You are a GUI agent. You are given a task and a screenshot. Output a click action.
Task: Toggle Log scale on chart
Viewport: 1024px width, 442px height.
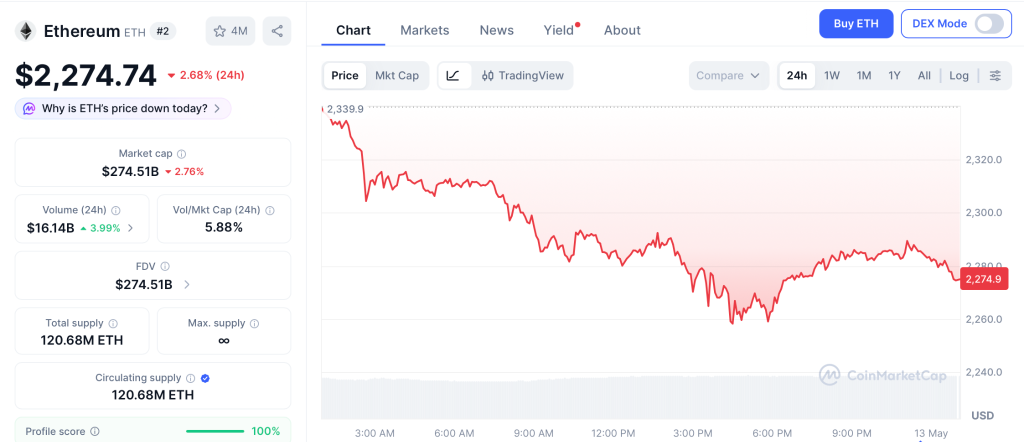[959, 76]
